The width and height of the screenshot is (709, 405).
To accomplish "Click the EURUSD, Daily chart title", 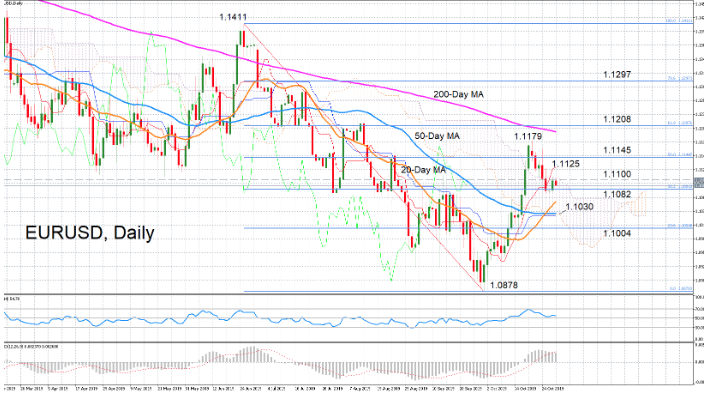I will pyautogui.click(x=90, y=233).
